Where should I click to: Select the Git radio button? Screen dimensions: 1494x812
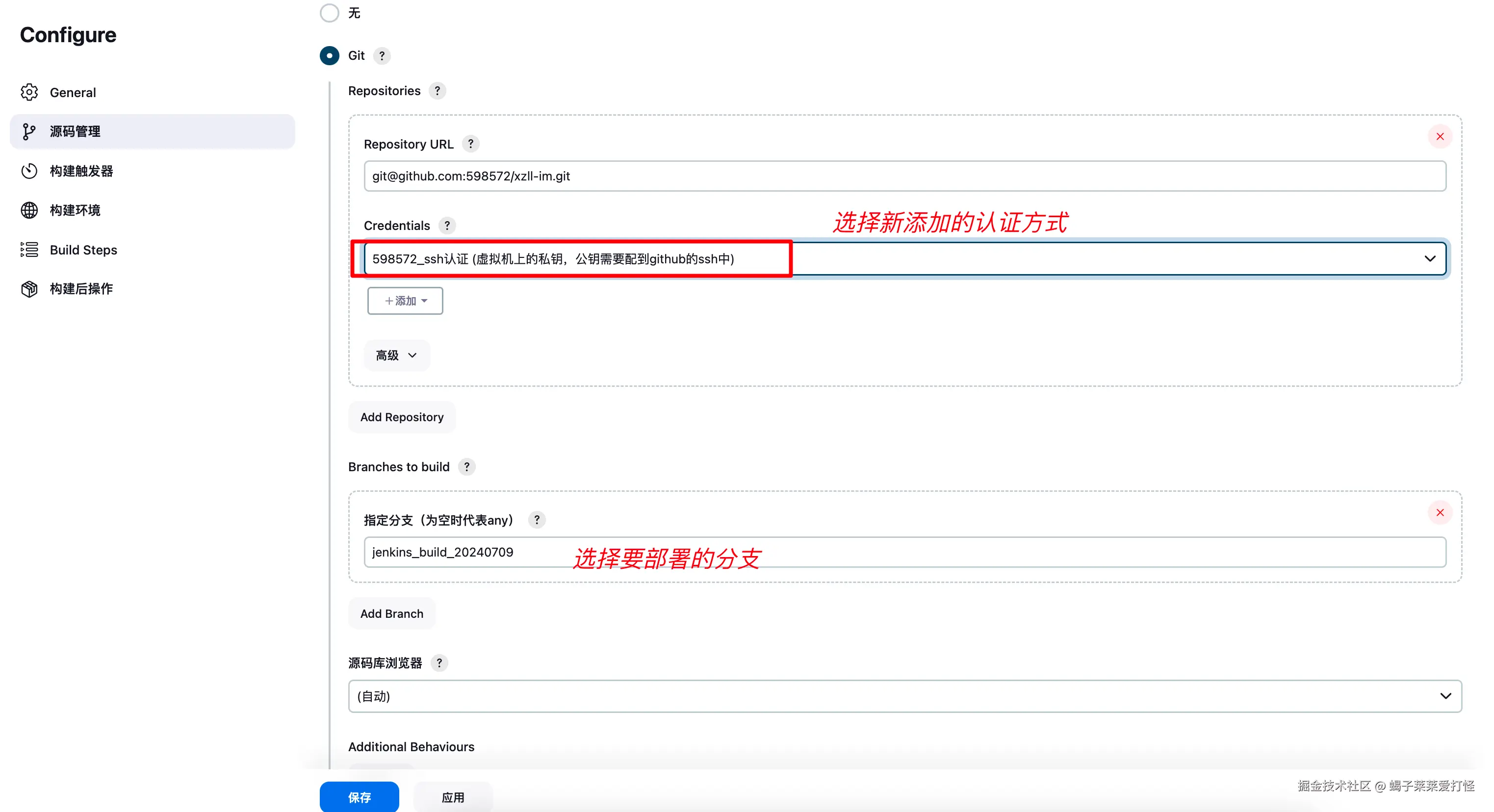point(330,56)
